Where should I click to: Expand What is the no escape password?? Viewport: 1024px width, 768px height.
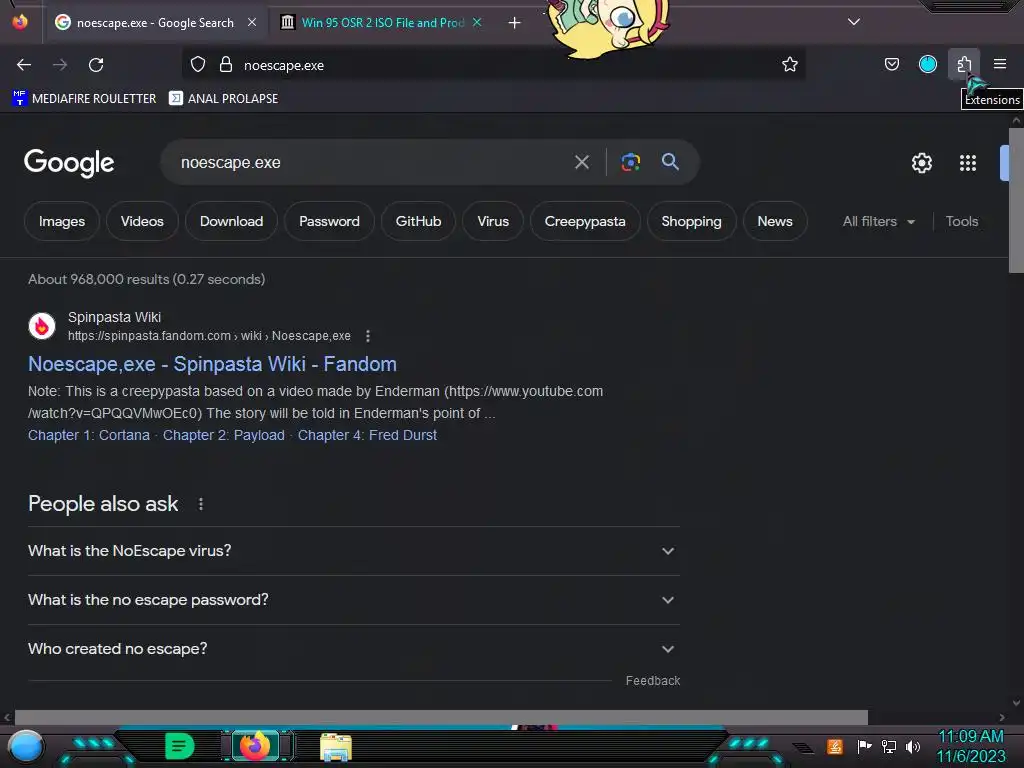(353, 600)
